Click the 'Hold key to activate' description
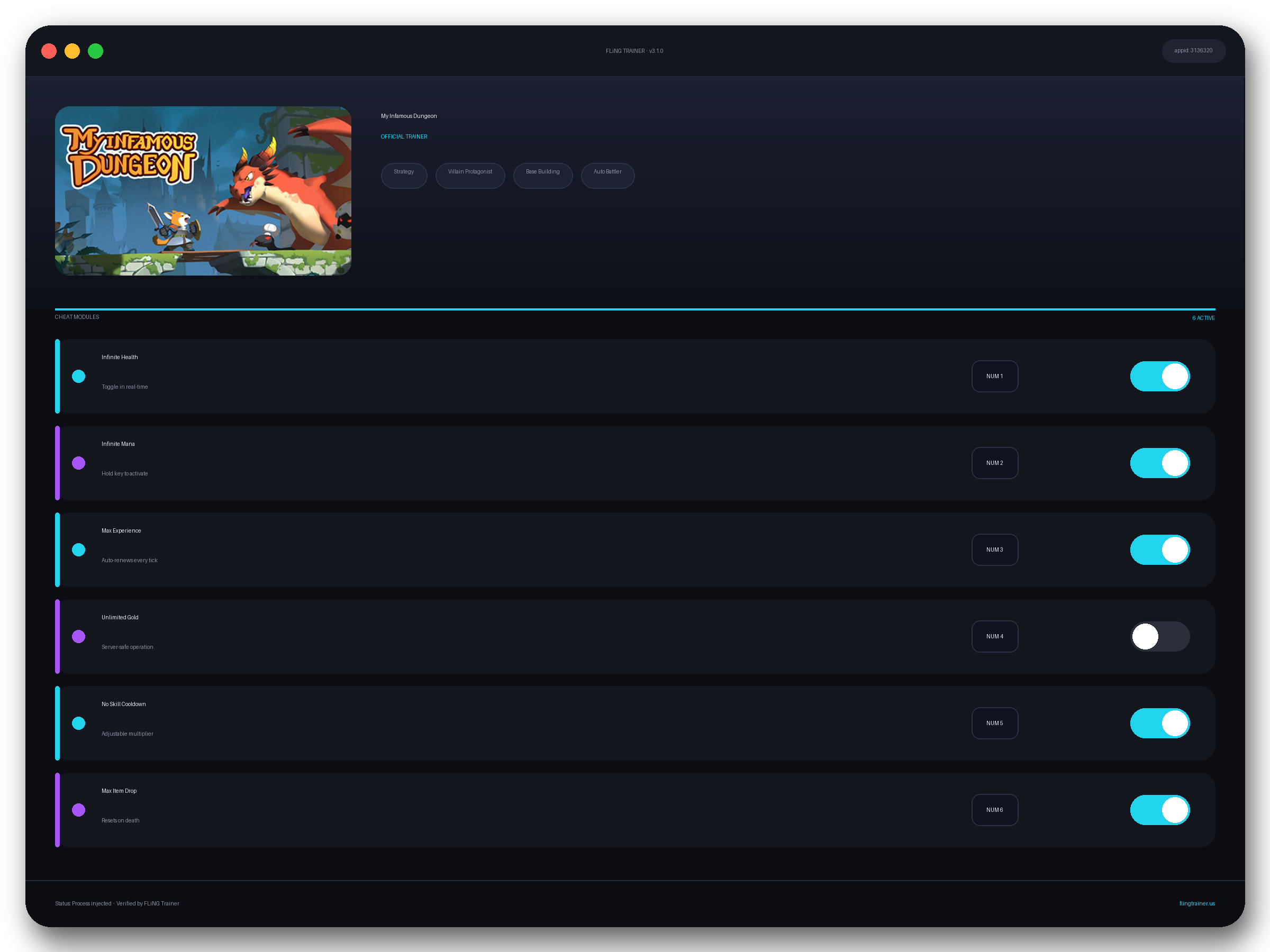This screenshot has height=952, width=1270. (124, 473)
